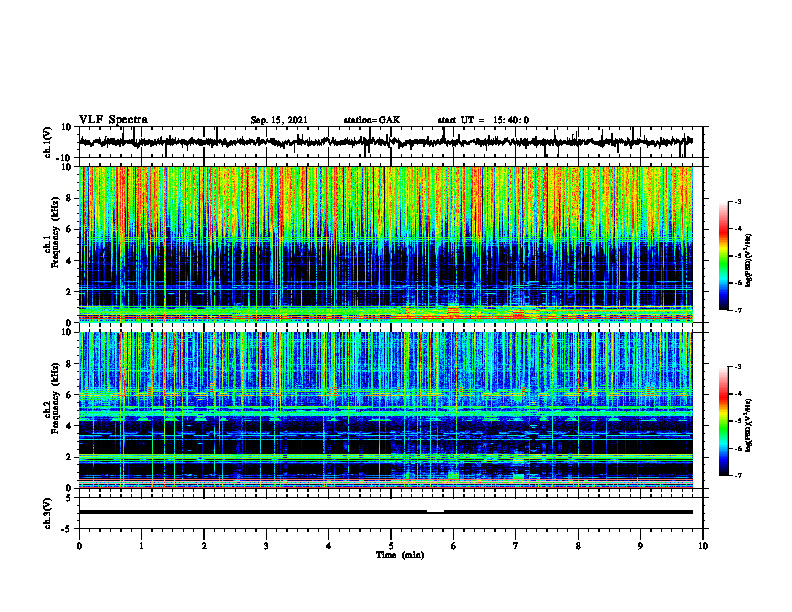Click the '8' kHz tick on ch.1 spectrogram
The width and height of the screenshot is (792, 612).
69,198
